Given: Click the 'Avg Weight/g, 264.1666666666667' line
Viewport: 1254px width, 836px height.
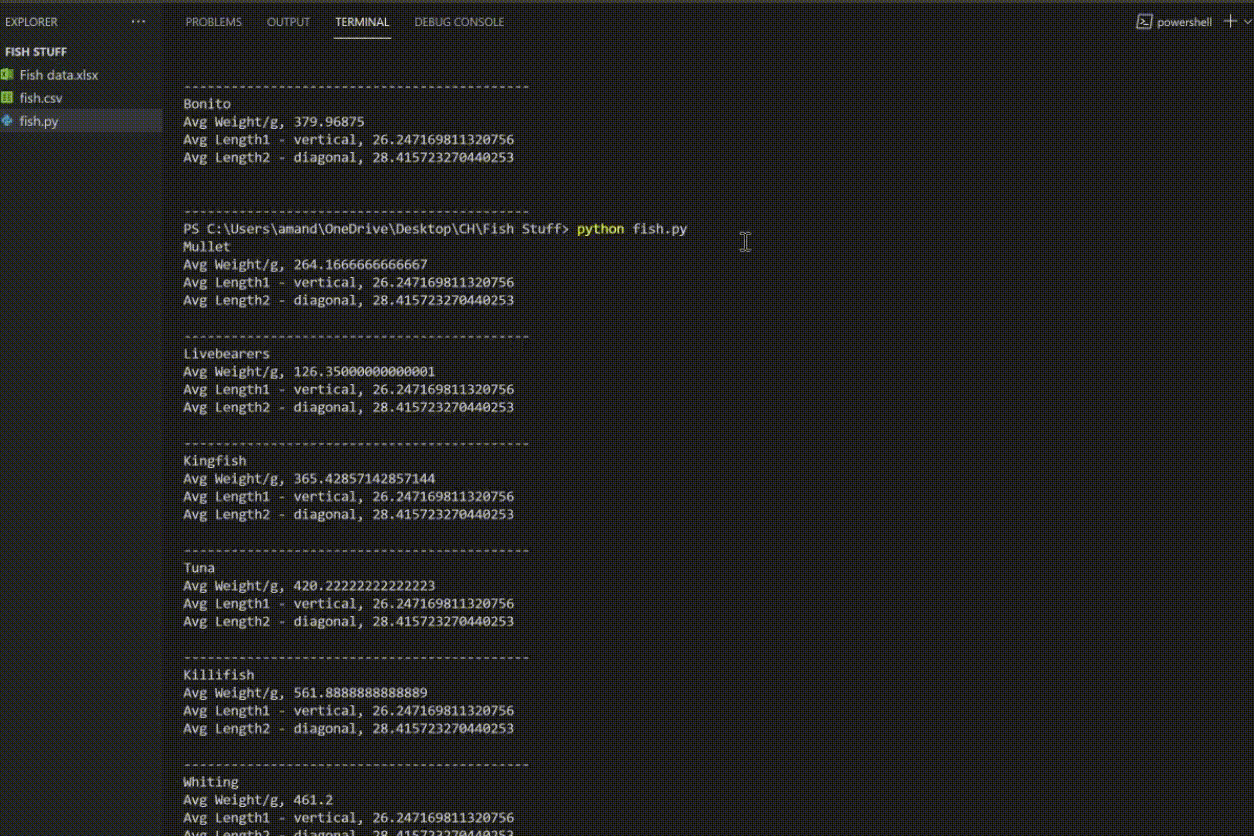Looking at the screenshot, I should pos(305,265).
